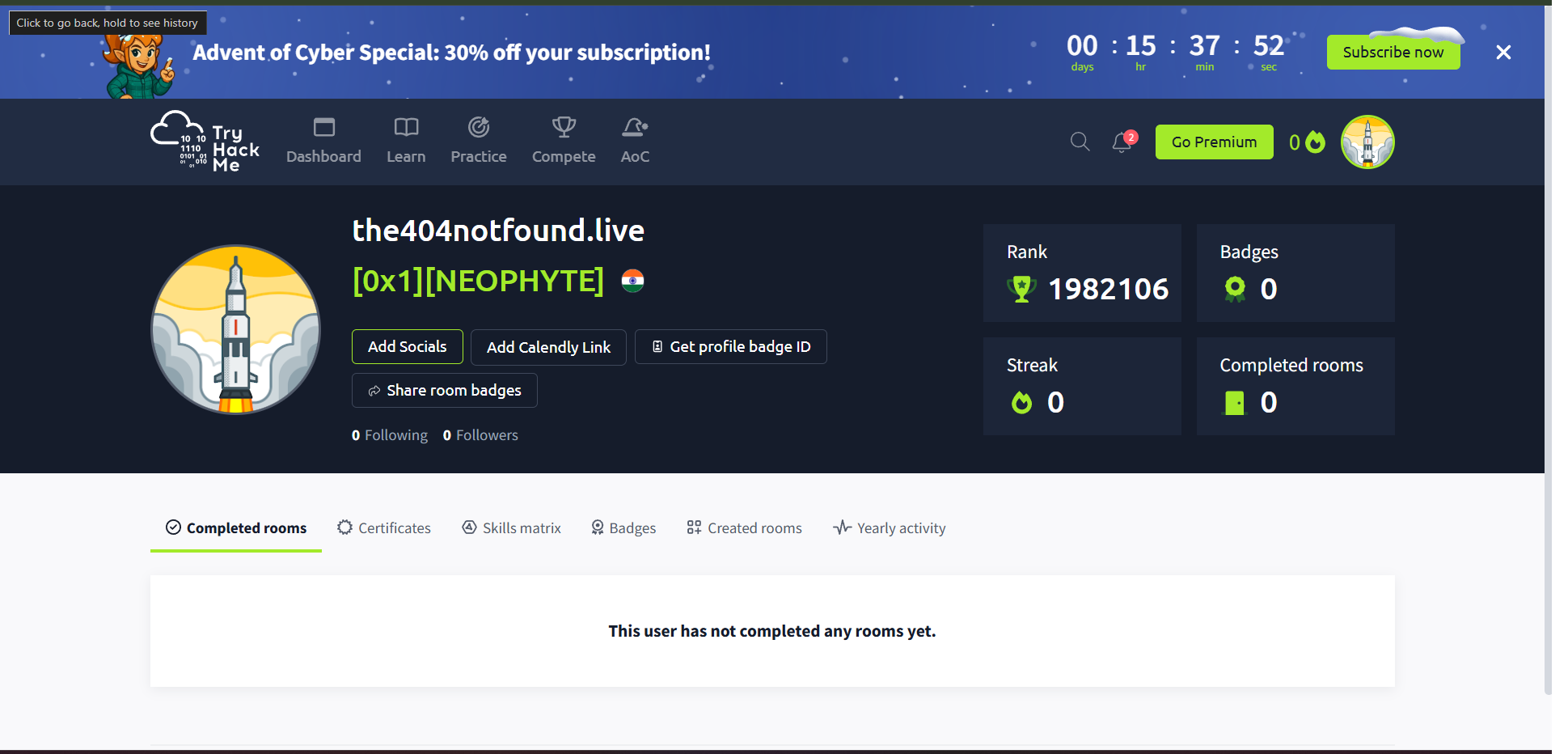Screen dimensions: 1568x754
Task: Switch to the Certificates tab
Action: coord(384,527)
